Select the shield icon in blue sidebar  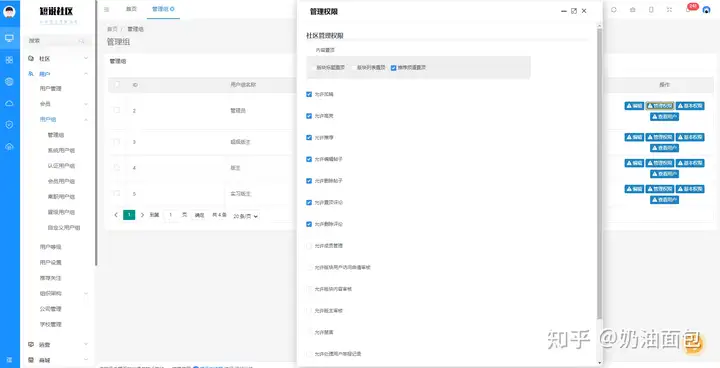click(9, 125)
